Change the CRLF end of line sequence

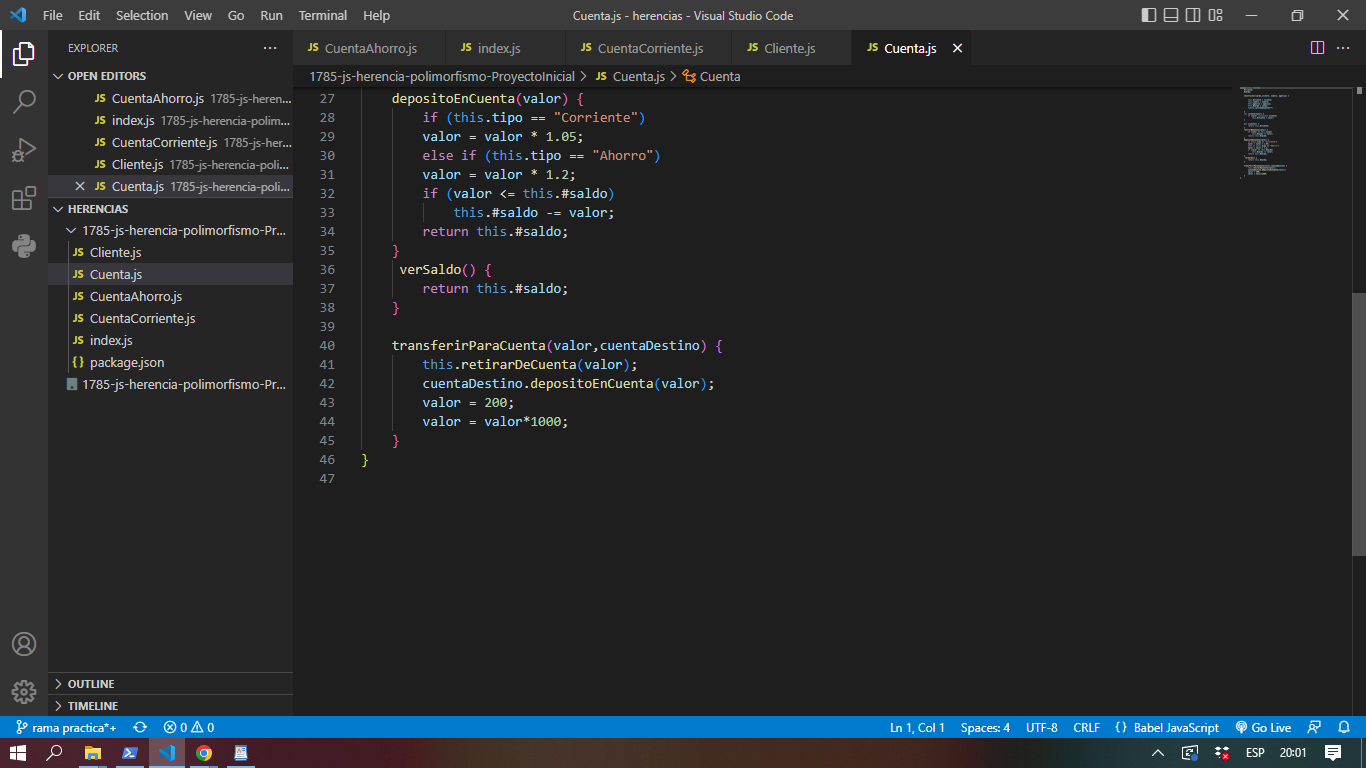(1086, 728)
